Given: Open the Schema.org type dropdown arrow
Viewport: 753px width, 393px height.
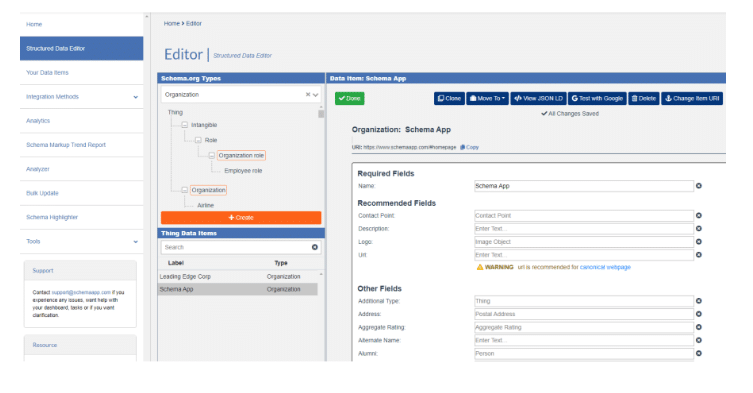Looking at the screenshot, I should pos(316,95).
